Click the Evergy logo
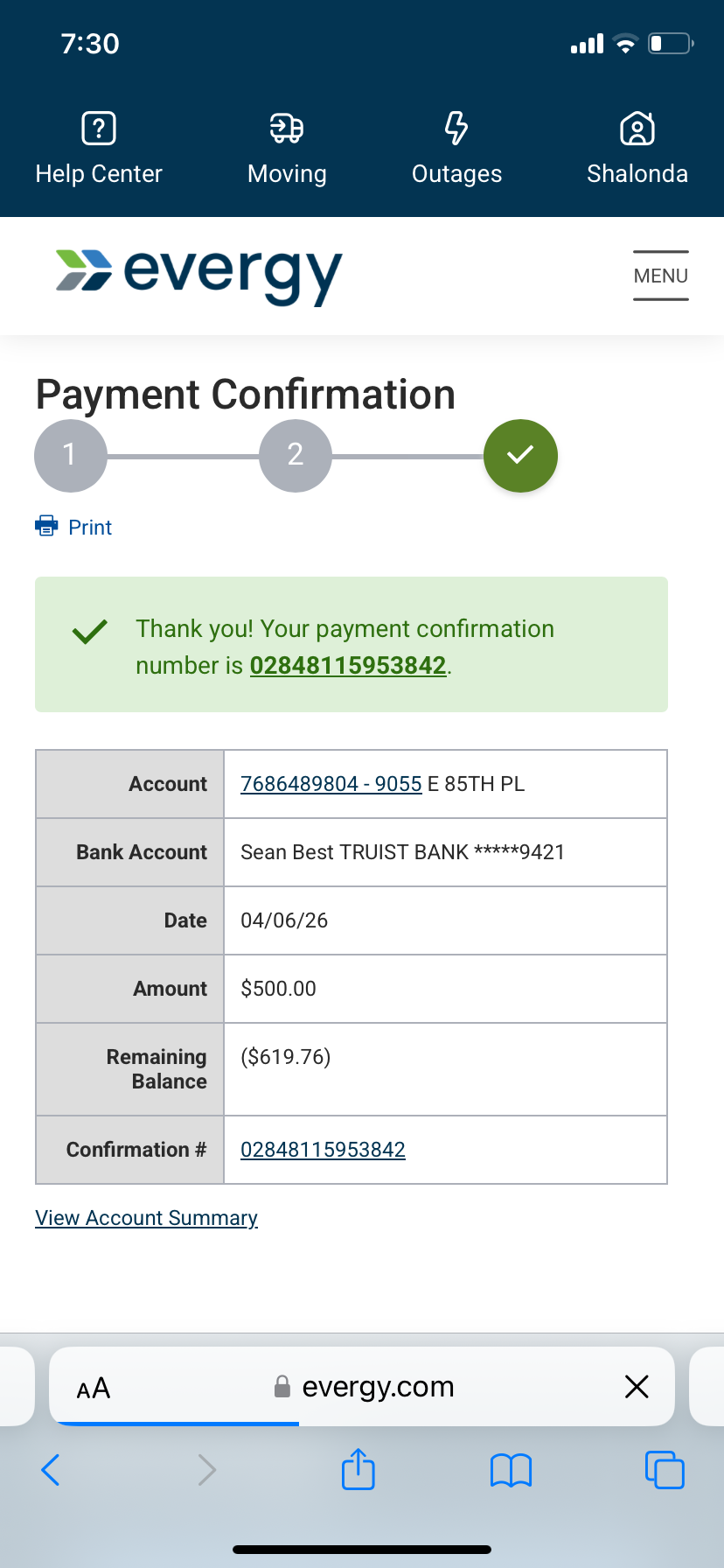 coord(198,275)
